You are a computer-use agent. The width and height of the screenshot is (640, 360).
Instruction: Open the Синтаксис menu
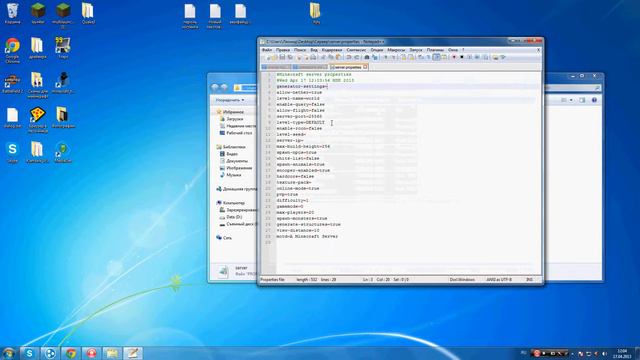click(356, 50)
